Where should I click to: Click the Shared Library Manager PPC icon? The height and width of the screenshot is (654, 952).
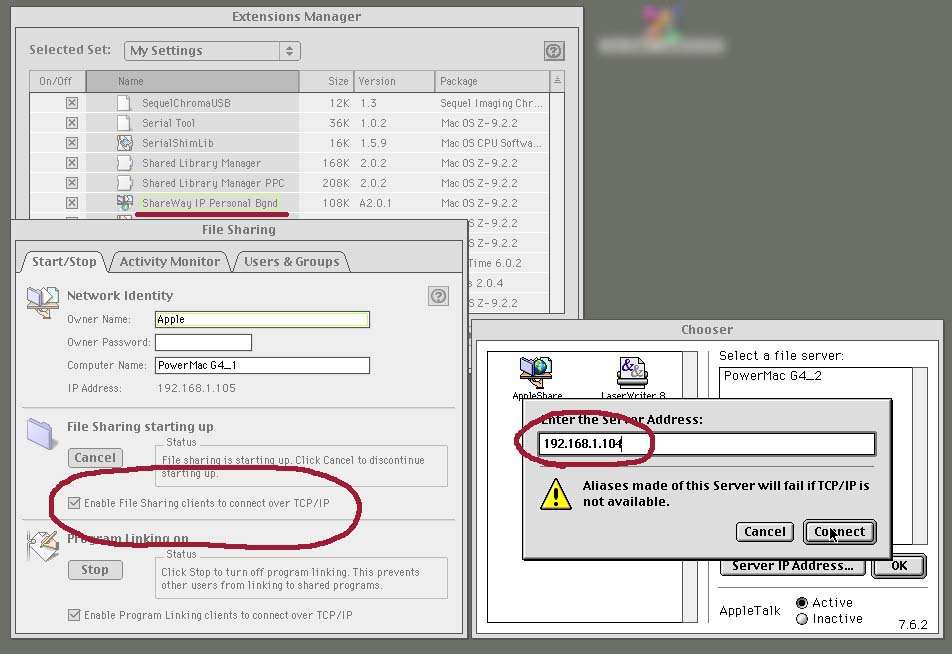(124, 183)
